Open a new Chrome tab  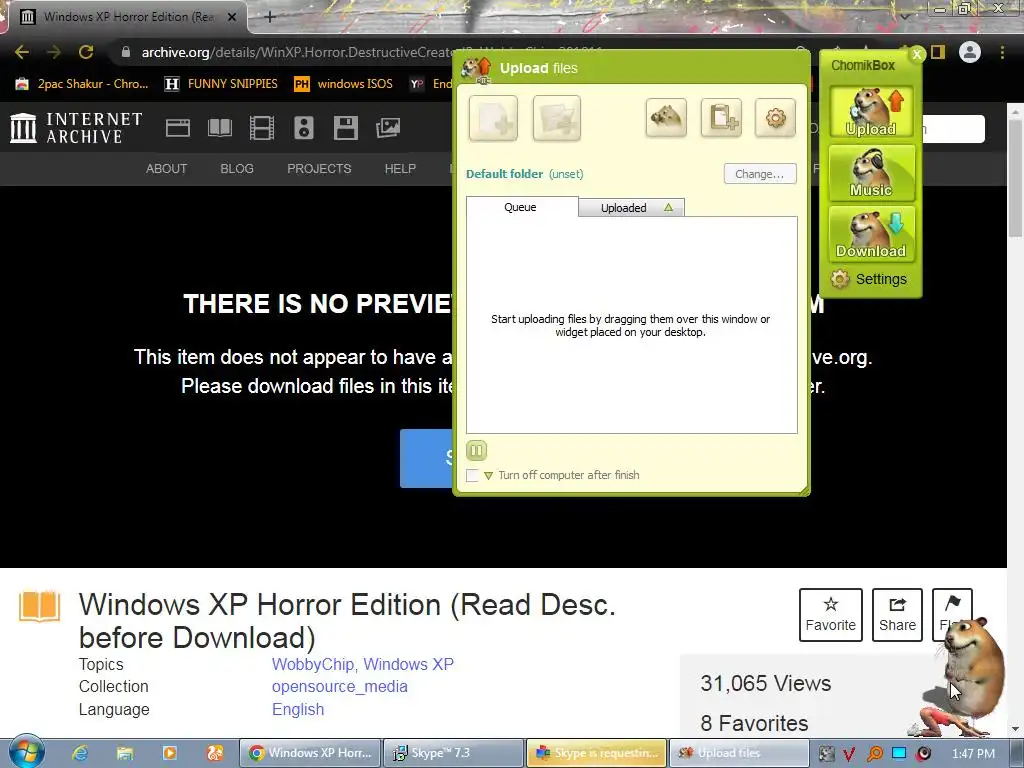[x=270, y=17]
